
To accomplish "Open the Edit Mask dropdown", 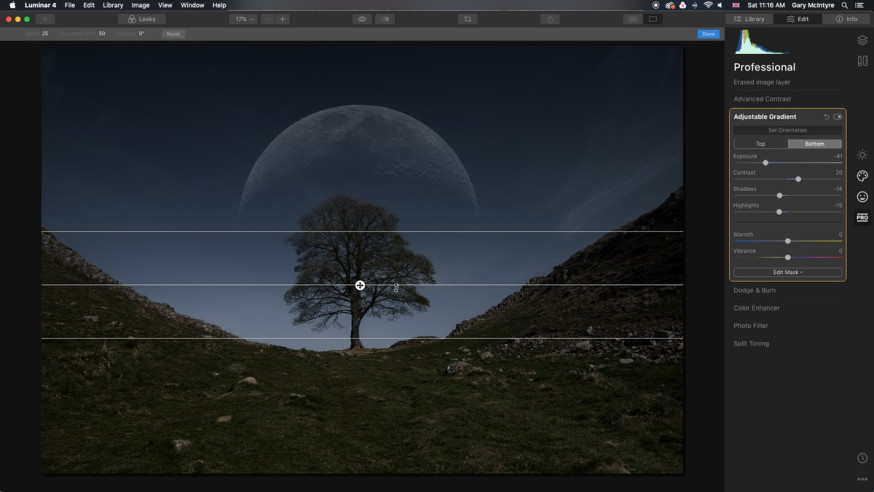I will click(x=787, y=272).
